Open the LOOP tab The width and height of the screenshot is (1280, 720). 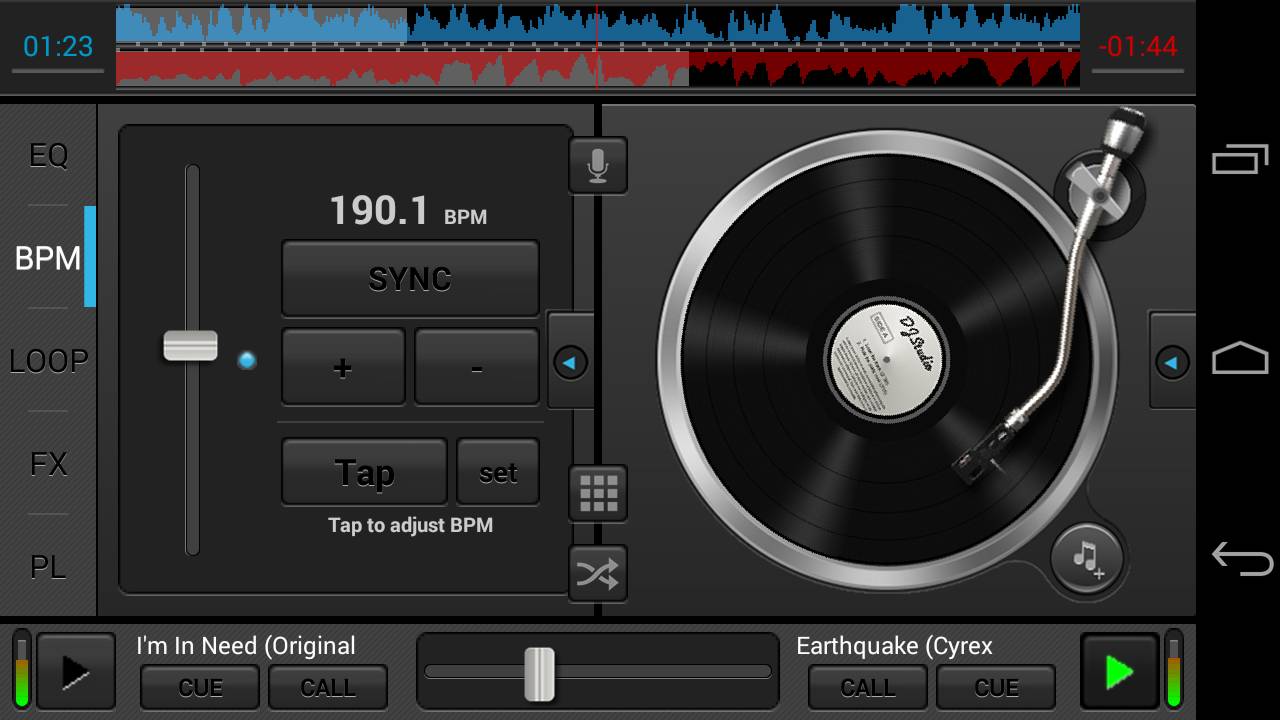point(48,361)
